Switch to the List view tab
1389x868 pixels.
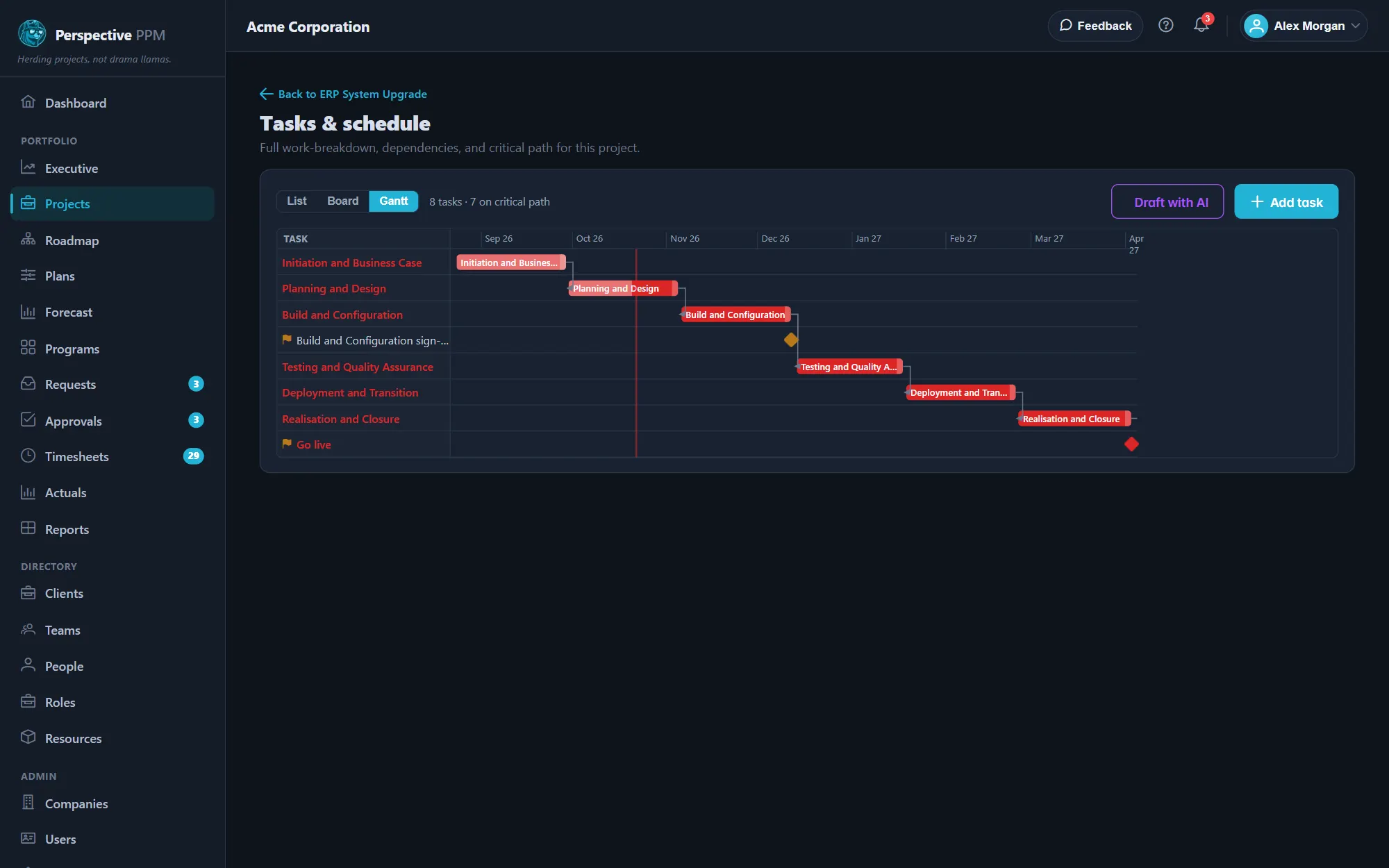click(297, 201)
